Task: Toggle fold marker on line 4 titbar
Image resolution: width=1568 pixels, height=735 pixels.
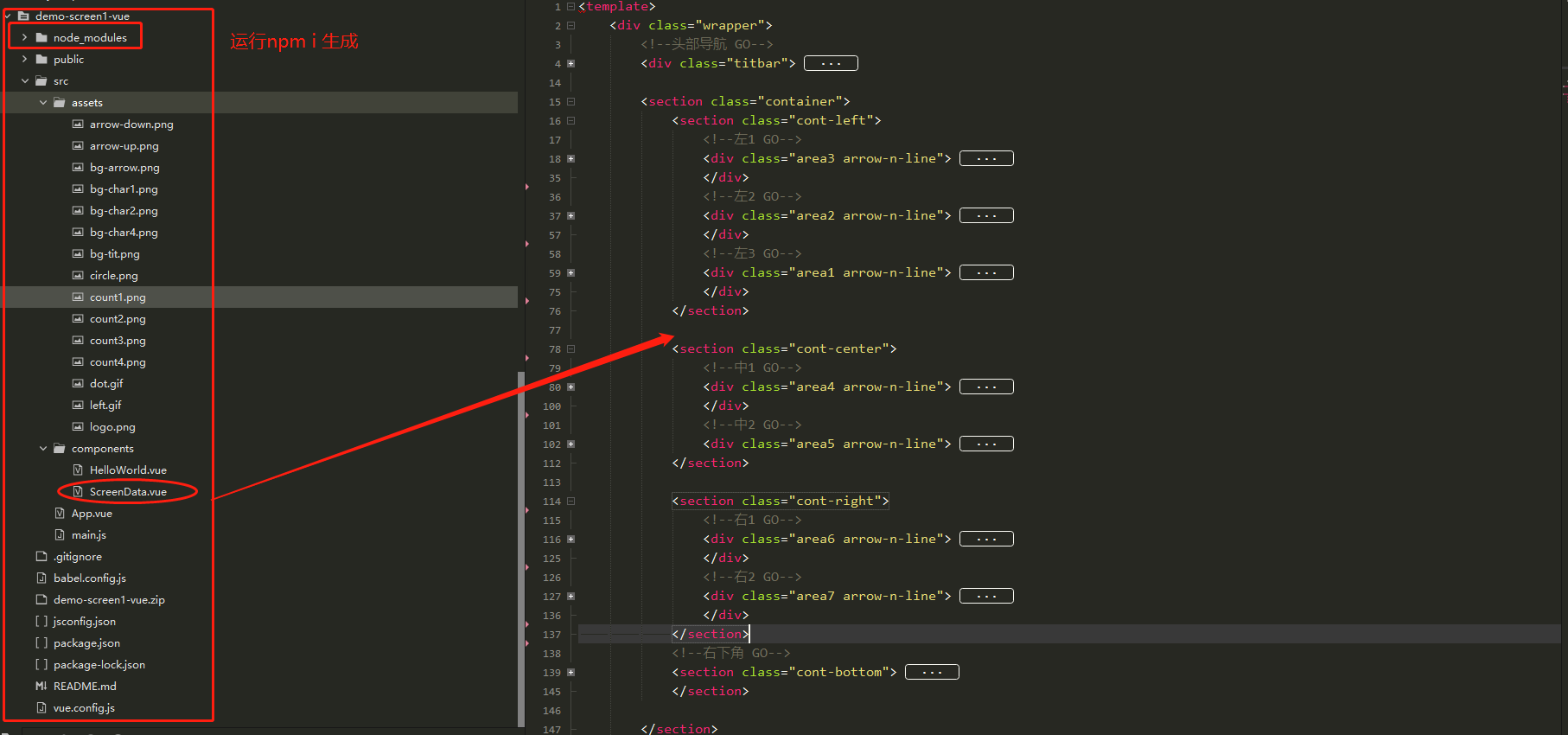Action: (x=570, y=64)
